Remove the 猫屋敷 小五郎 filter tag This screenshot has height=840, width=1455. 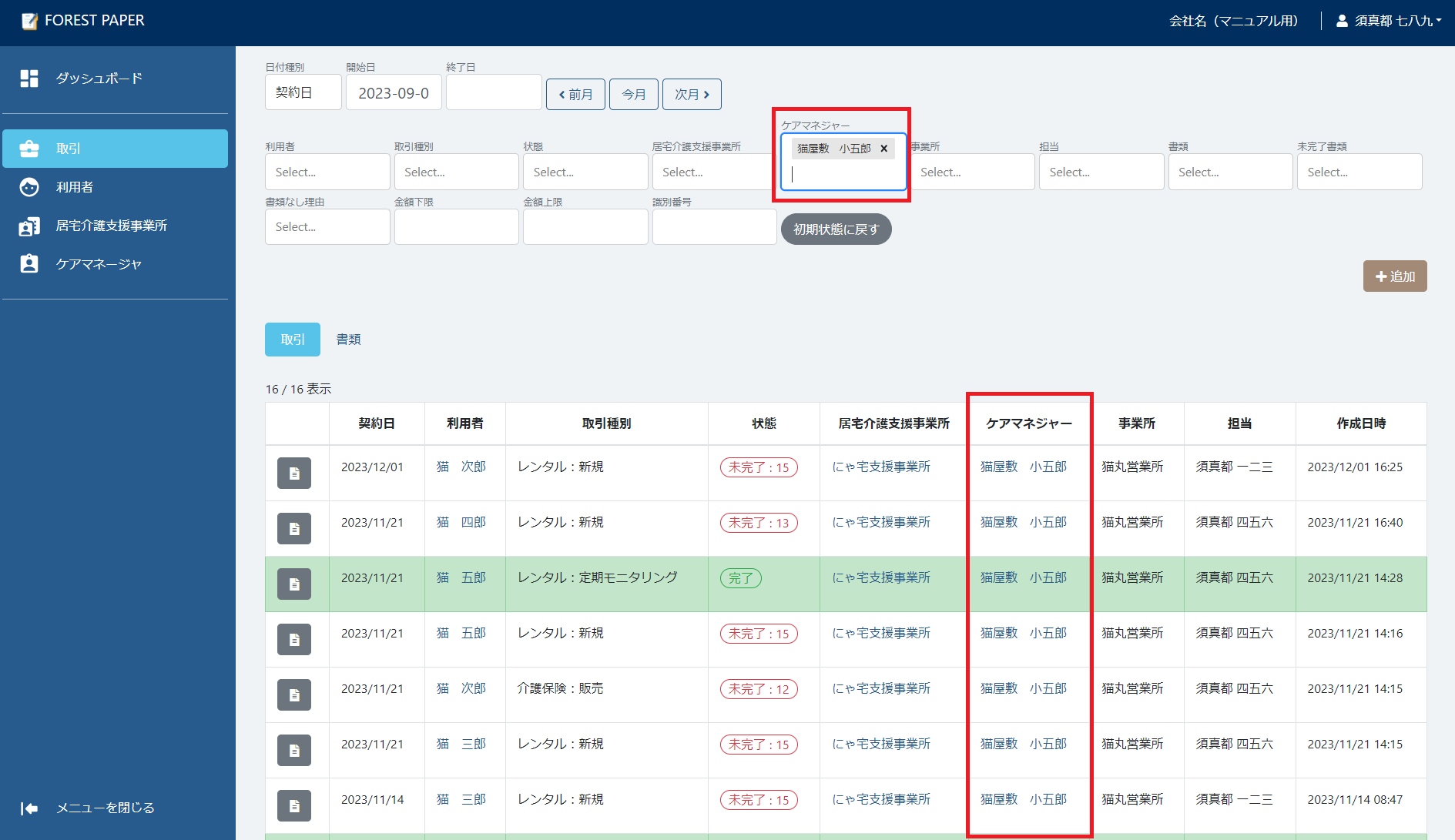884,149
